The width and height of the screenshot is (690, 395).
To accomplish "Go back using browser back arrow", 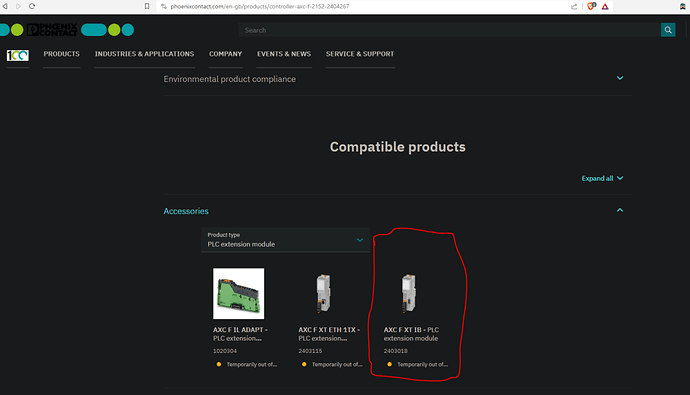I will [5, 6].
